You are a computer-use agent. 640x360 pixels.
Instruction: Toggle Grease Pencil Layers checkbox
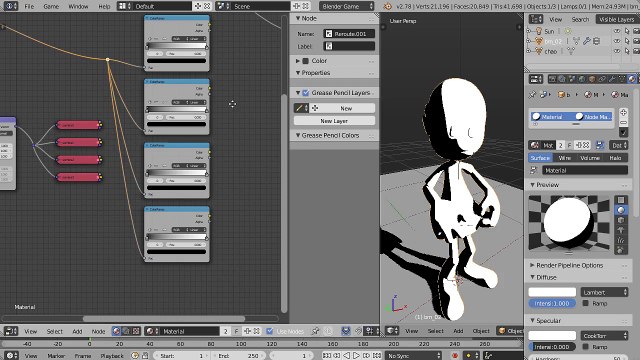305,93
